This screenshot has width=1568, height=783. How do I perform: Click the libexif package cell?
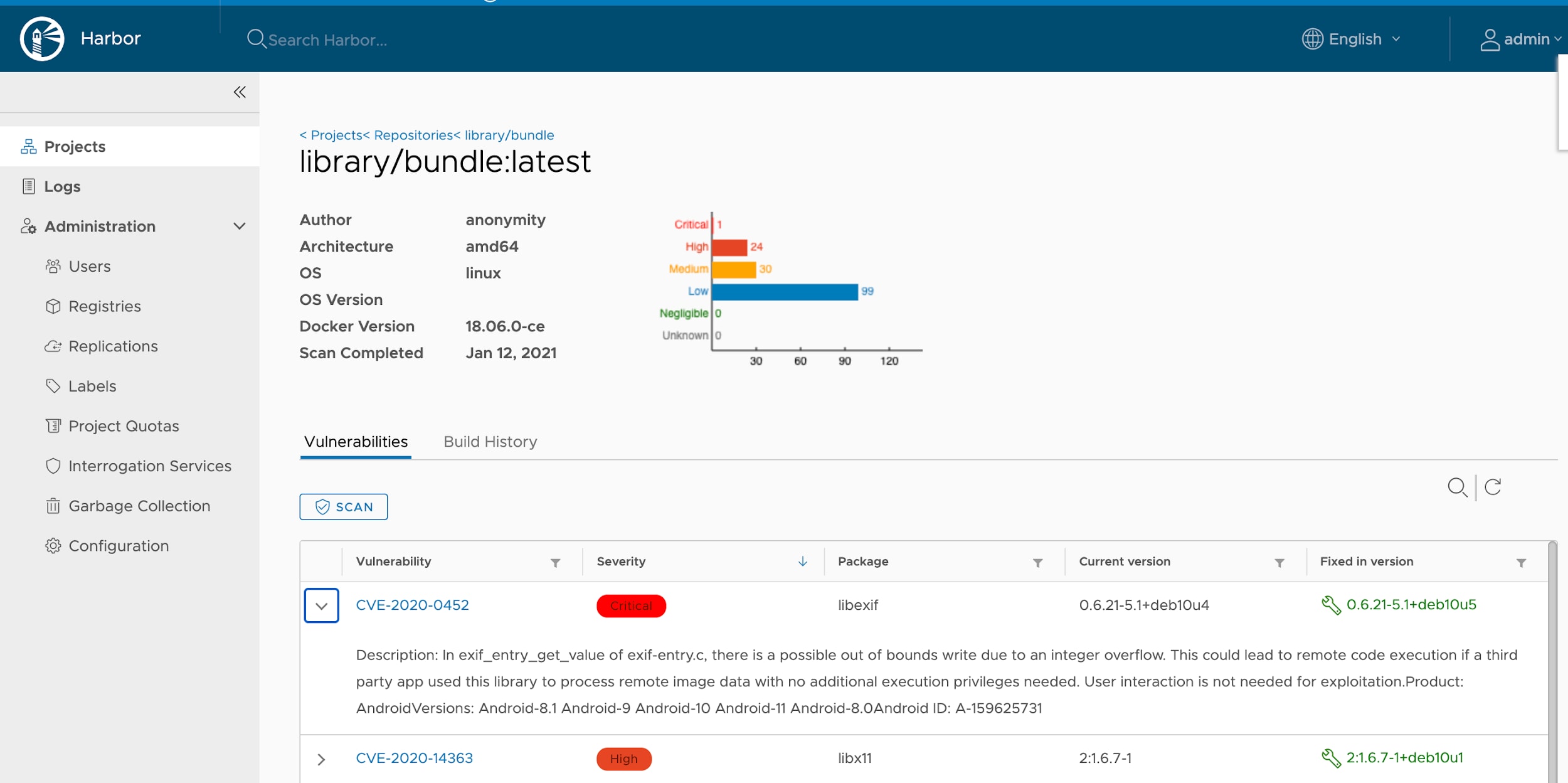(857, 605)
